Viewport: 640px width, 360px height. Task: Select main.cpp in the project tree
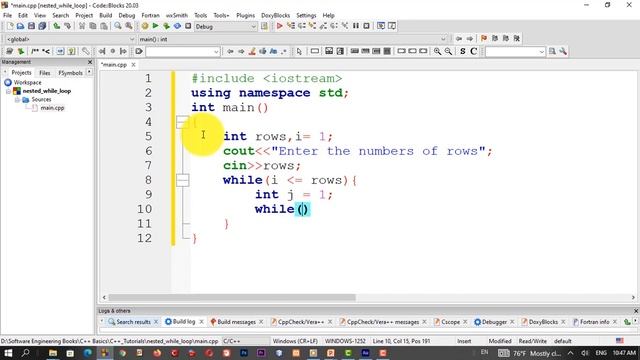tap(52, 108)
